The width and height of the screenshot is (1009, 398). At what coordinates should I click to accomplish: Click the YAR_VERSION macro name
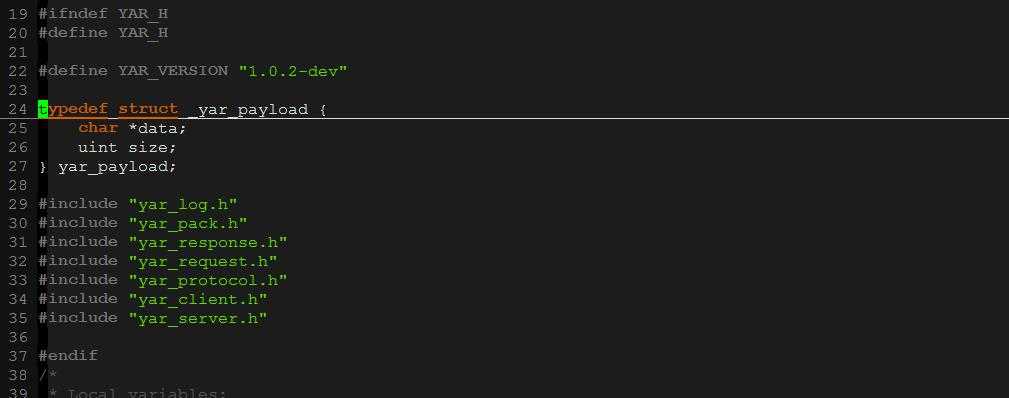pos(173,71)
